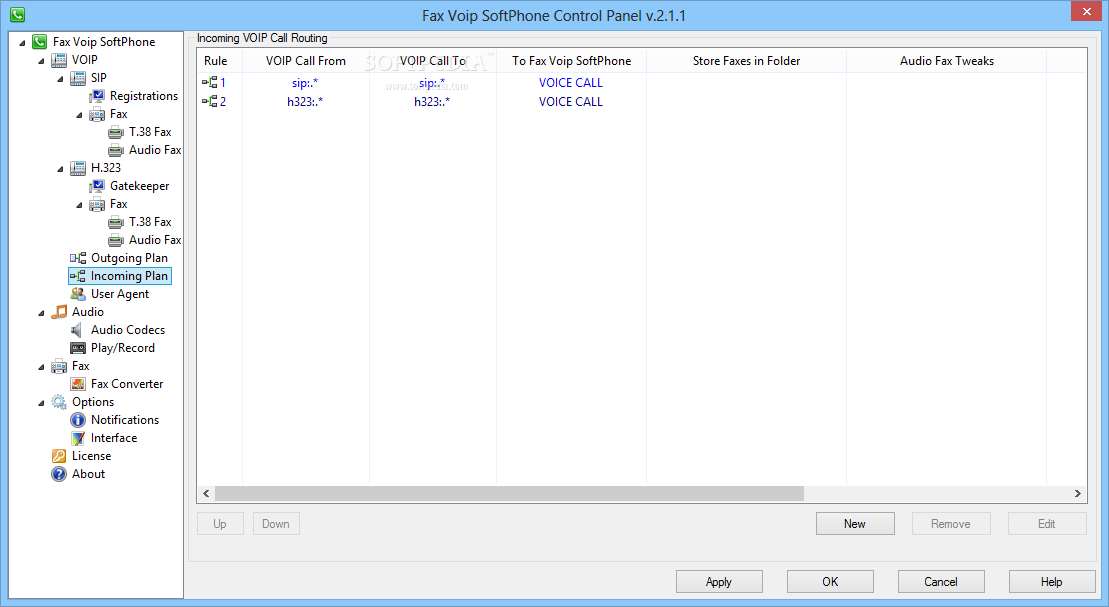Click the Audio Codecs speaker icon
This screenshot has height=607, width=1109.
(78, 330)
